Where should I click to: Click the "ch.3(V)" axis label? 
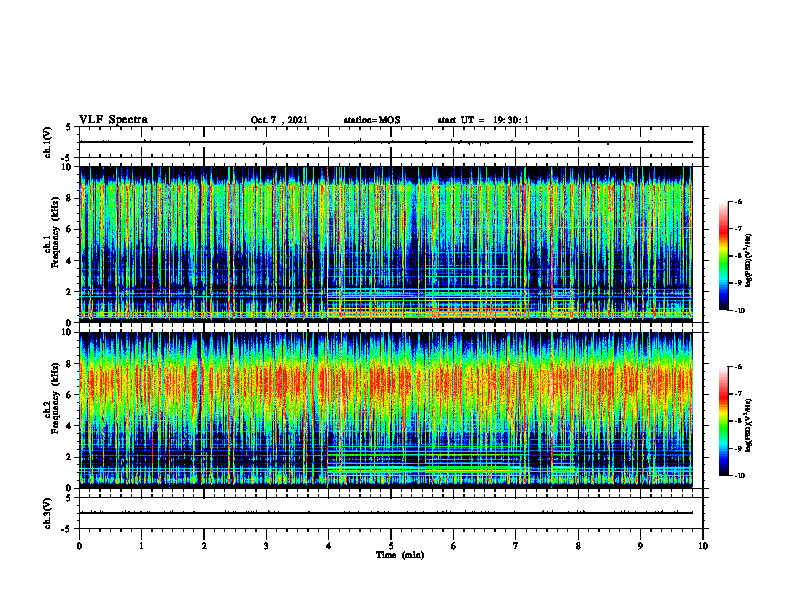(48, 513)
